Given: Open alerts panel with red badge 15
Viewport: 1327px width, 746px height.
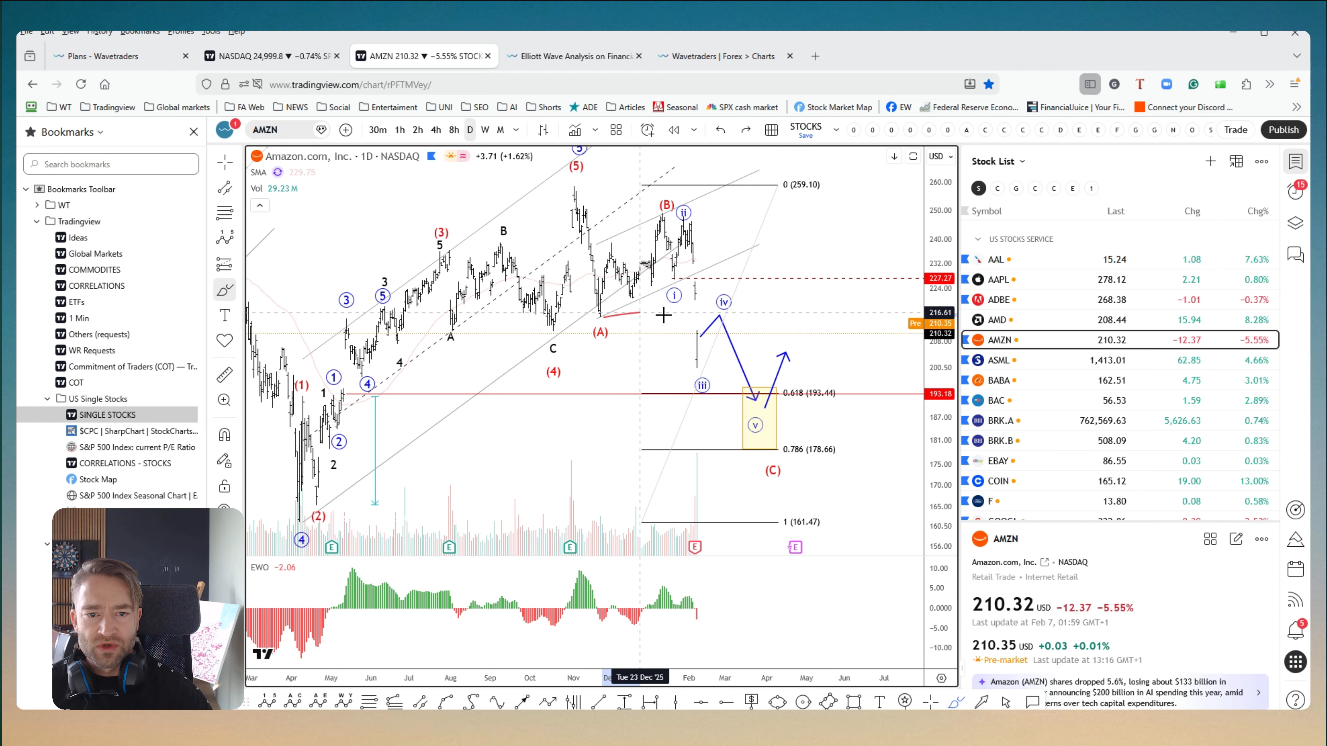Looking at the screenshot, I should click(1295, 191).
